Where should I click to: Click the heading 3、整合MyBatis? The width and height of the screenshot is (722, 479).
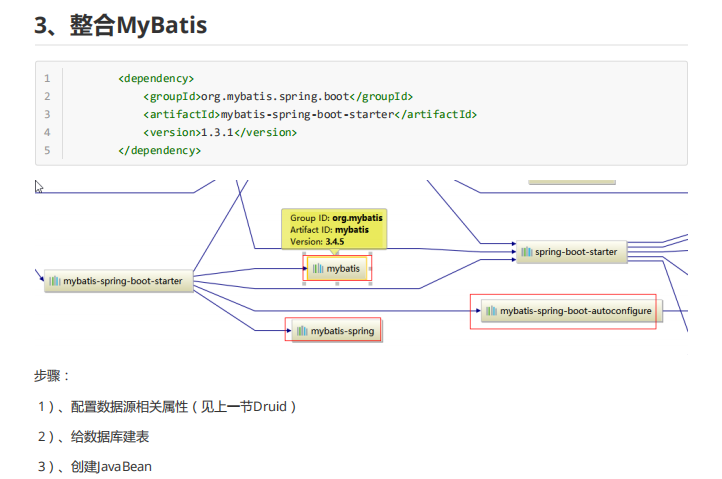coord(121,25)
